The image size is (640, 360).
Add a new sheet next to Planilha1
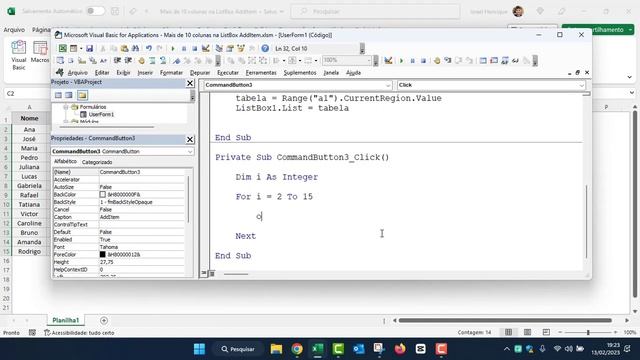tap(104, 320)
